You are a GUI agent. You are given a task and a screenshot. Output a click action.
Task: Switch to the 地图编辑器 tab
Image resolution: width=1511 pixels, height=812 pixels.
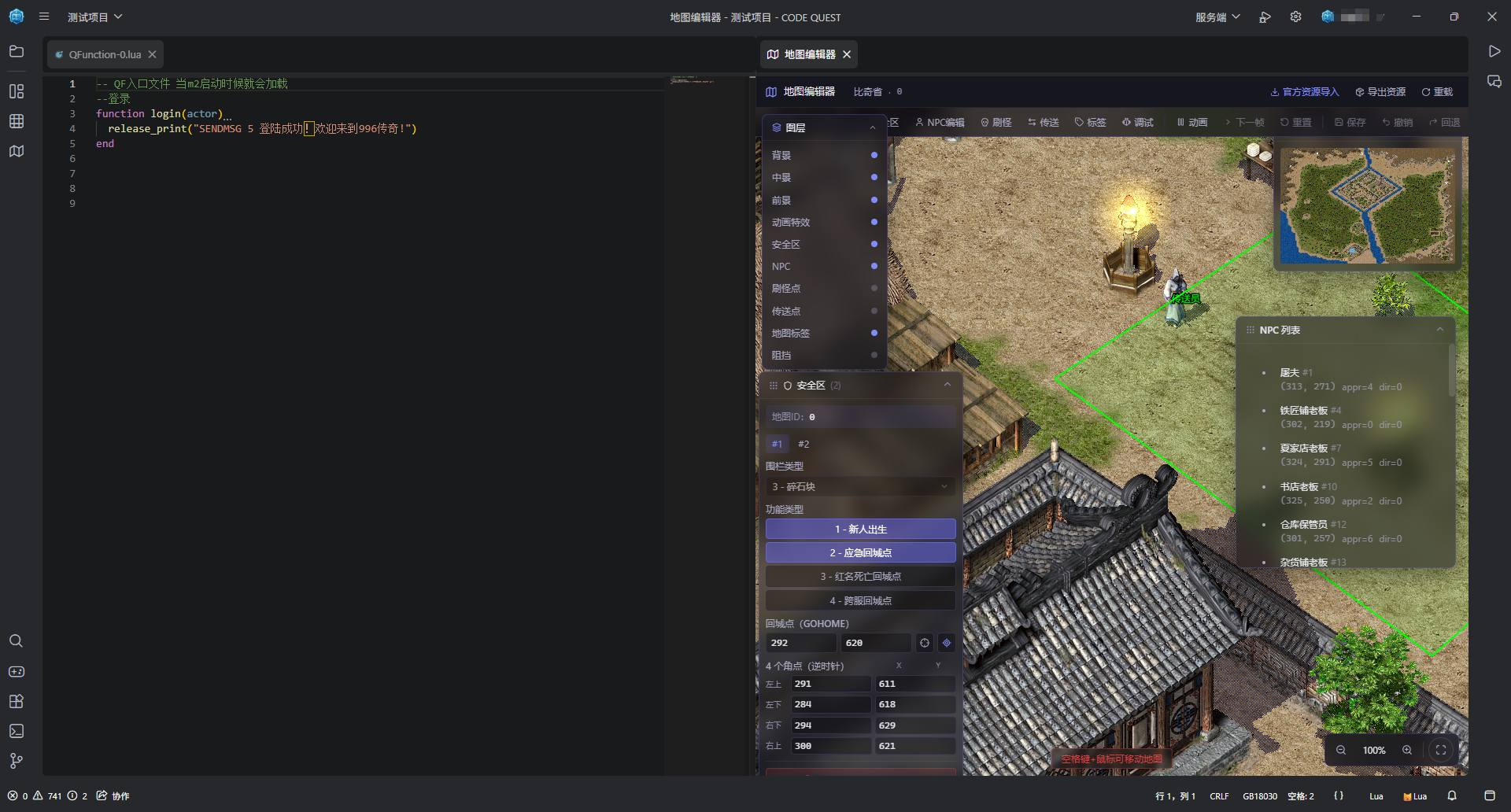809,54
